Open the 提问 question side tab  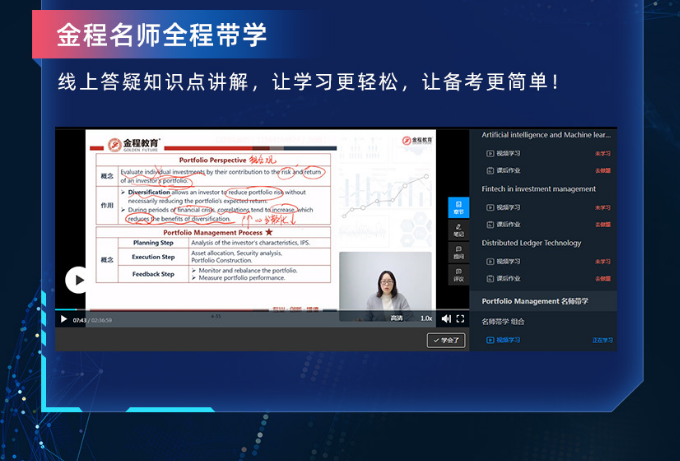click(x=458, y=252)
